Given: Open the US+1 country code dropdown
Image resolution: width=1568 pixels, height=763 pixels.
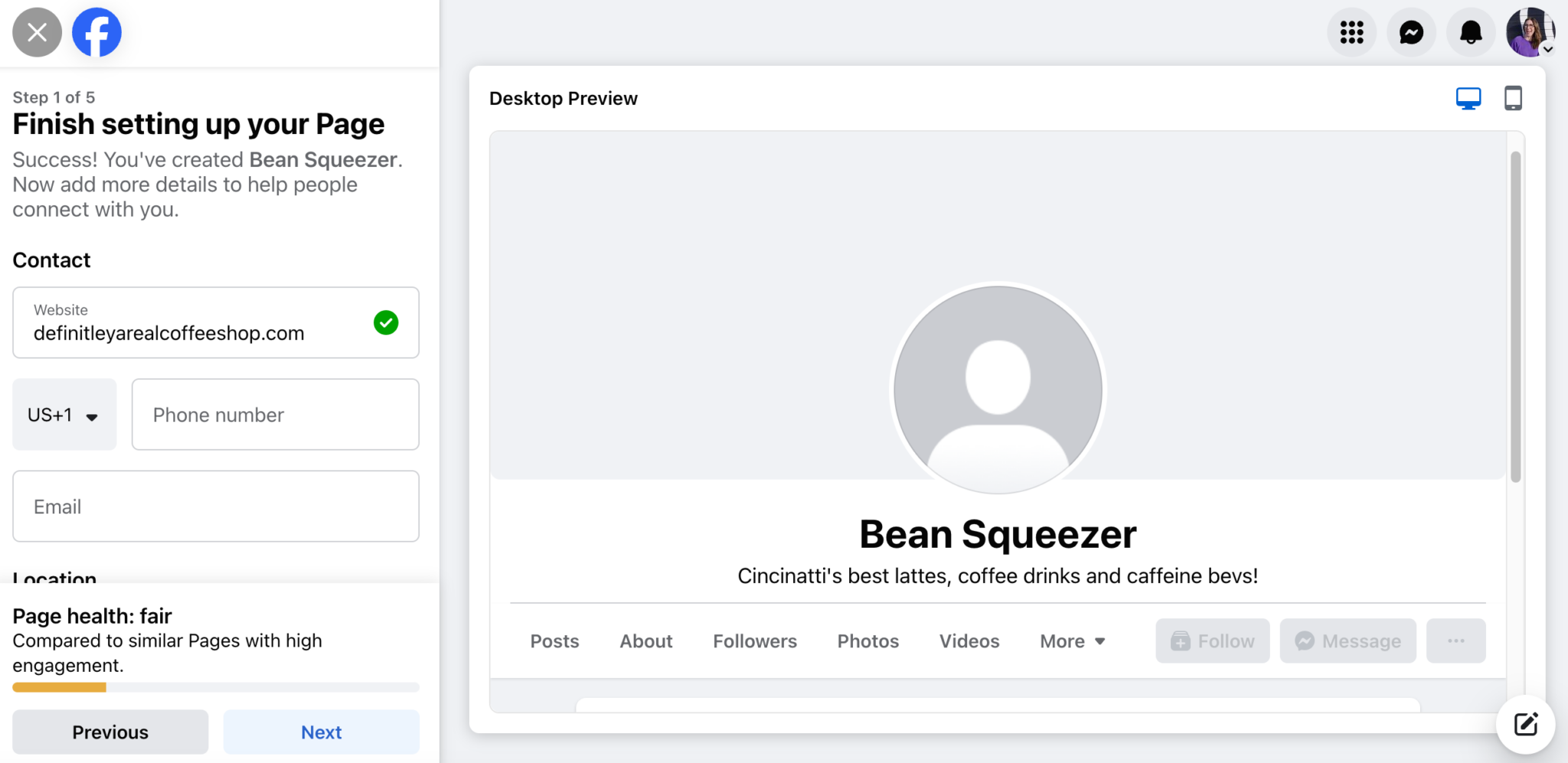Looking at the screenshot, I should click(64, 414).
